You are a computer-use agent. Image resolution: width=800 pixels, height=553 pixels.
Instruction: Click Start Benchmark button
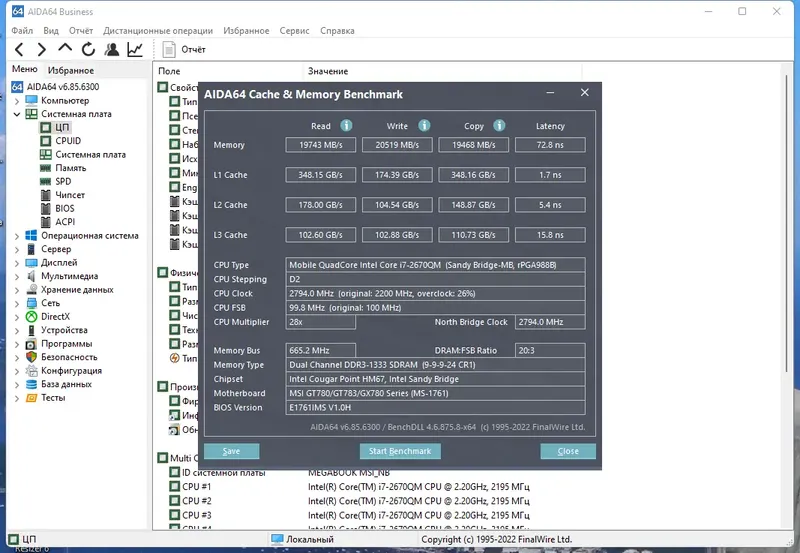click(400, 451)
